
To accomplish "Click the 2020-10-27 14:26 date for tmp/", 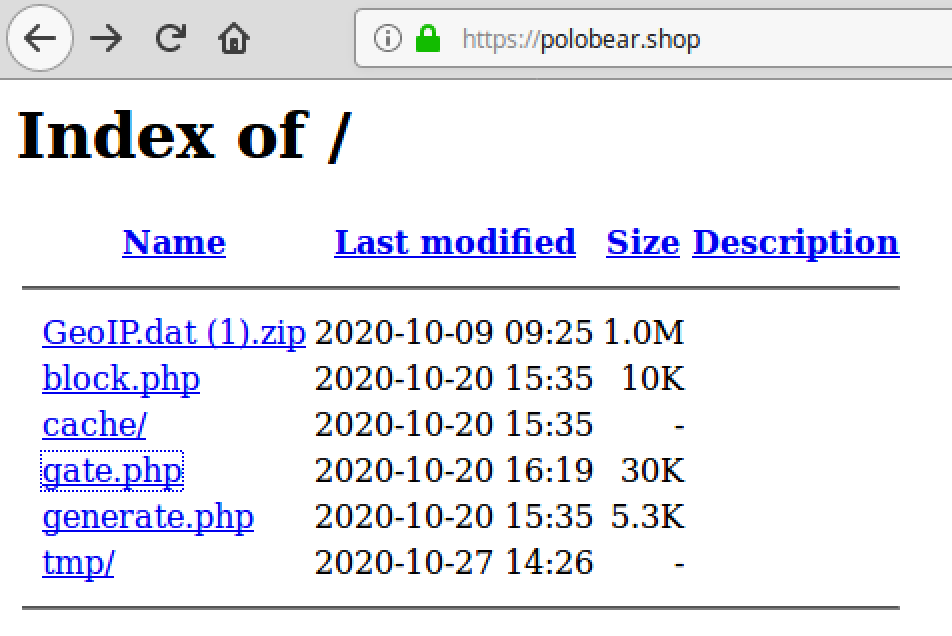I will pos(454,562).
